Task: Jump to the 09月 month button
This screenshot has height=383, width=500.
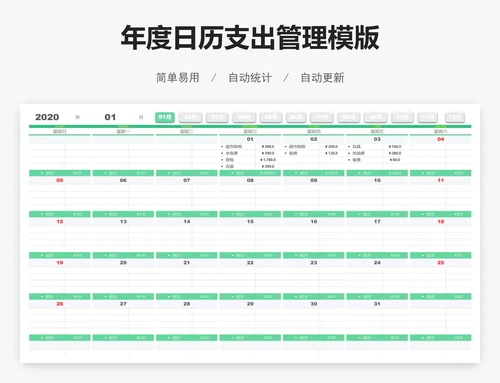Action: pyautogui.click(x=375, y=117)
